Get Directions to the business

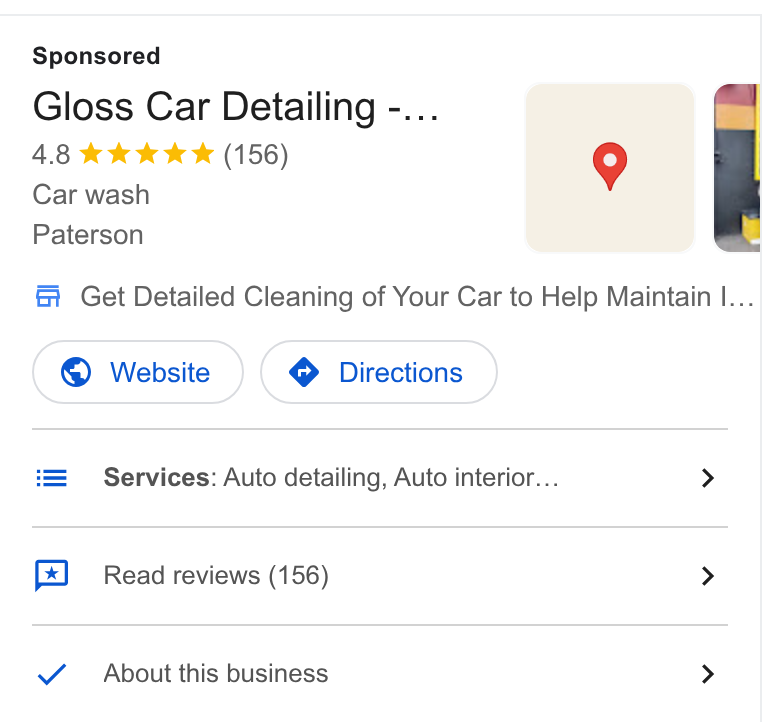point(379,372)
